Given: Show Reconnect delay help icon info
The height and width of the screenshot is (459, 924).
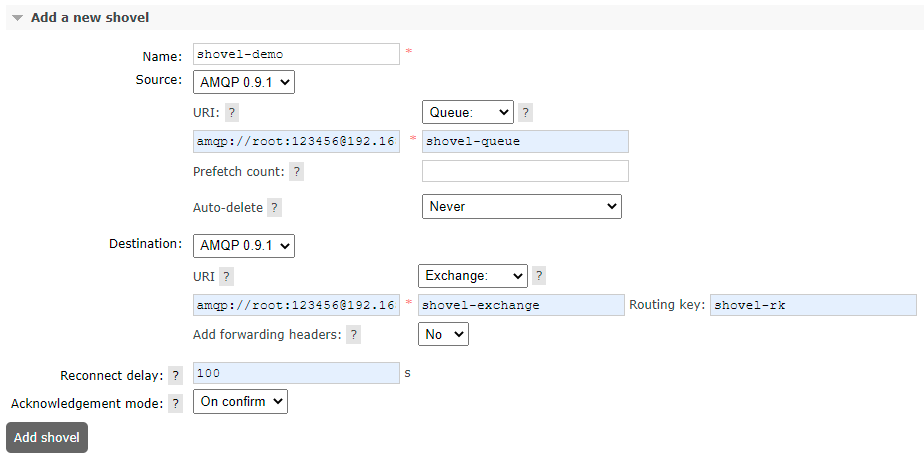Looking at the screenshot, I should [175, 376].
